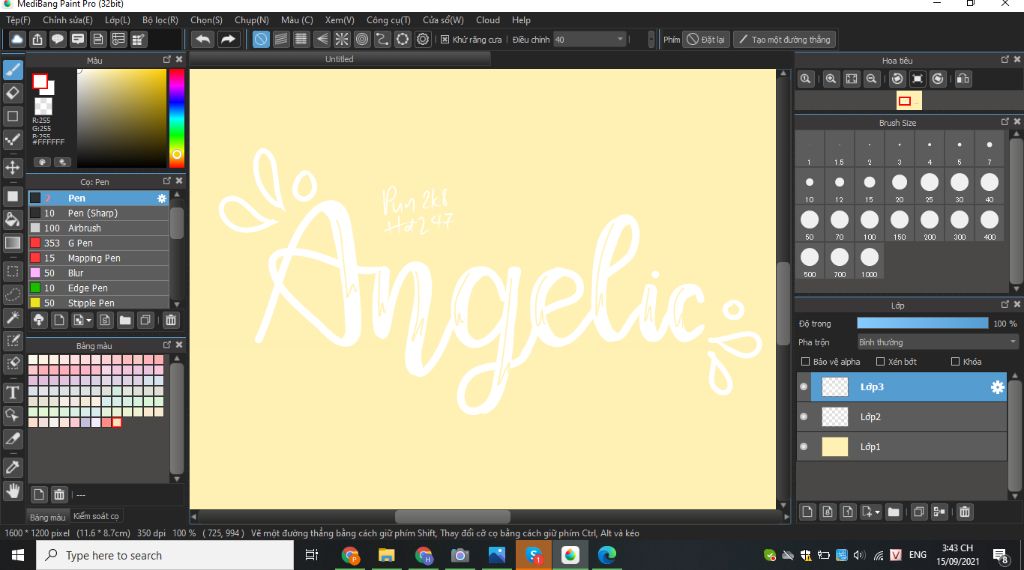Select the Airbrush brush

point(99,228)
